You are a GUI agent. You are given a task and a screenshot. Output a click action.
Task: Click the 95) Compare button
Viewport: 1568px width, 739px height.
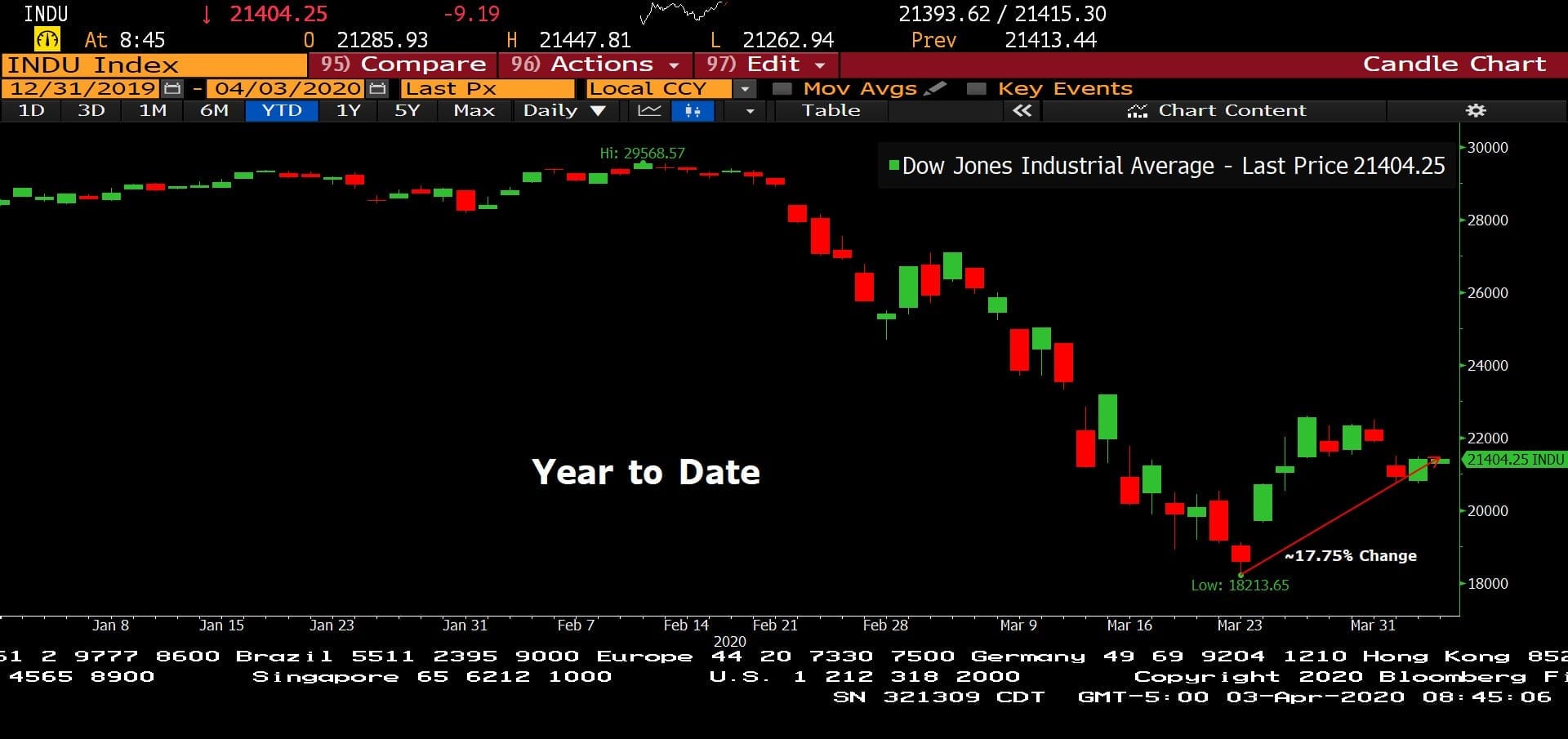(x=403, y=64)
